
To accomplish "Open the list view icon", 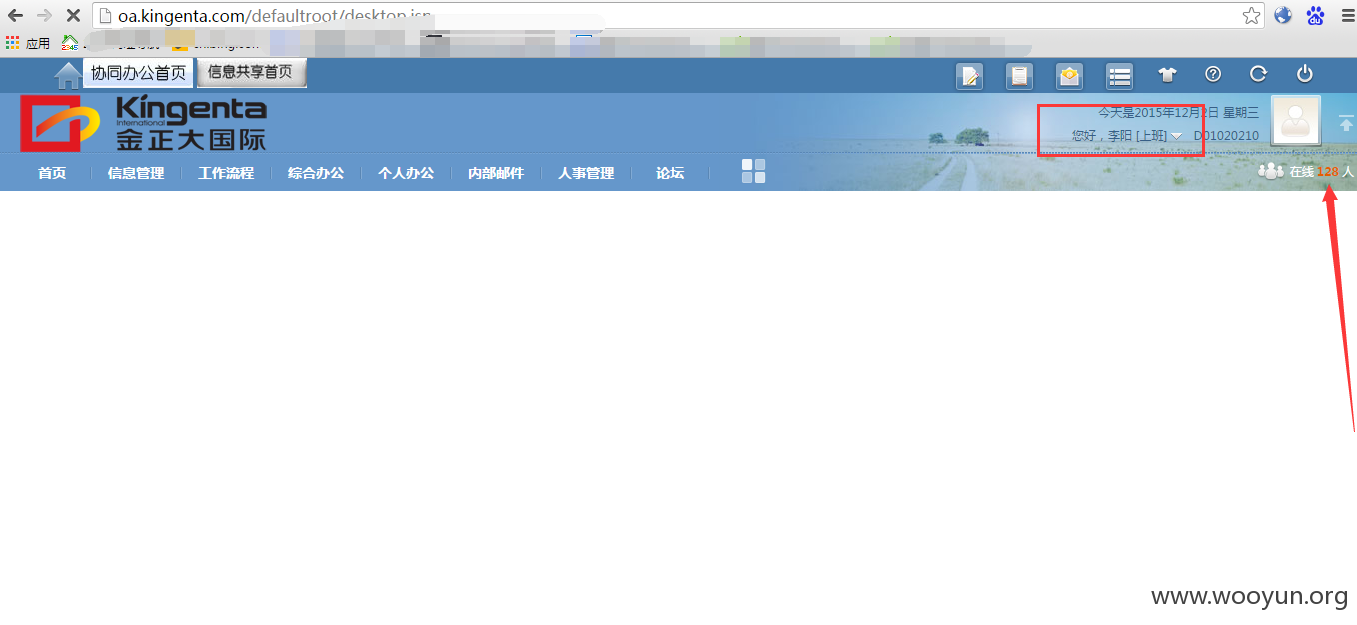I will [1119, 76].
